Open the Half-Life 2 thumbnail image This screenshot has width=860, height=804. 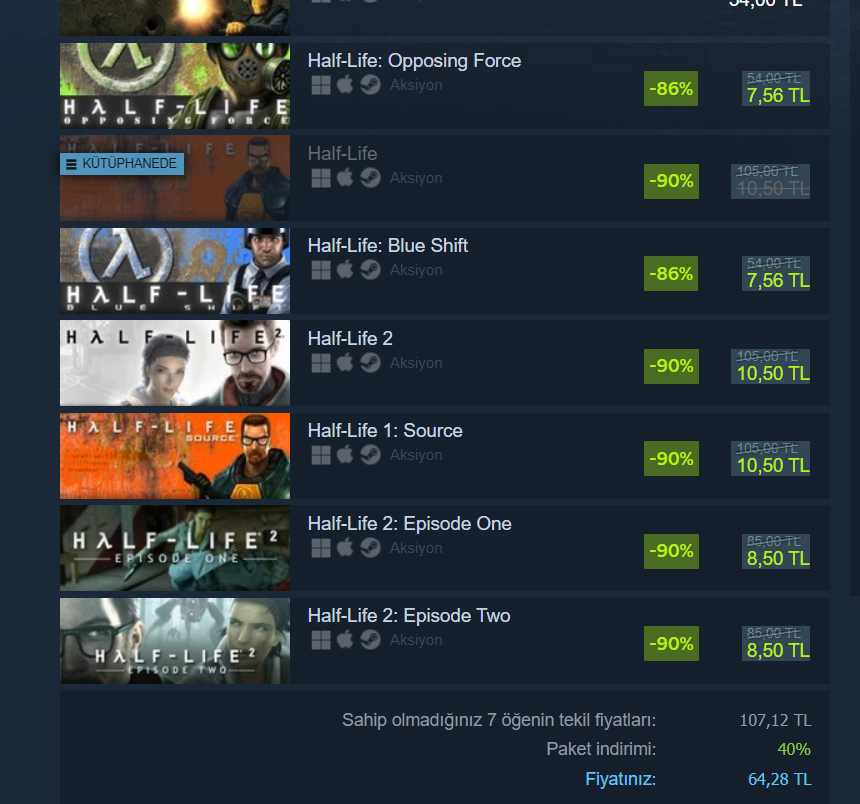coord(175,363)
